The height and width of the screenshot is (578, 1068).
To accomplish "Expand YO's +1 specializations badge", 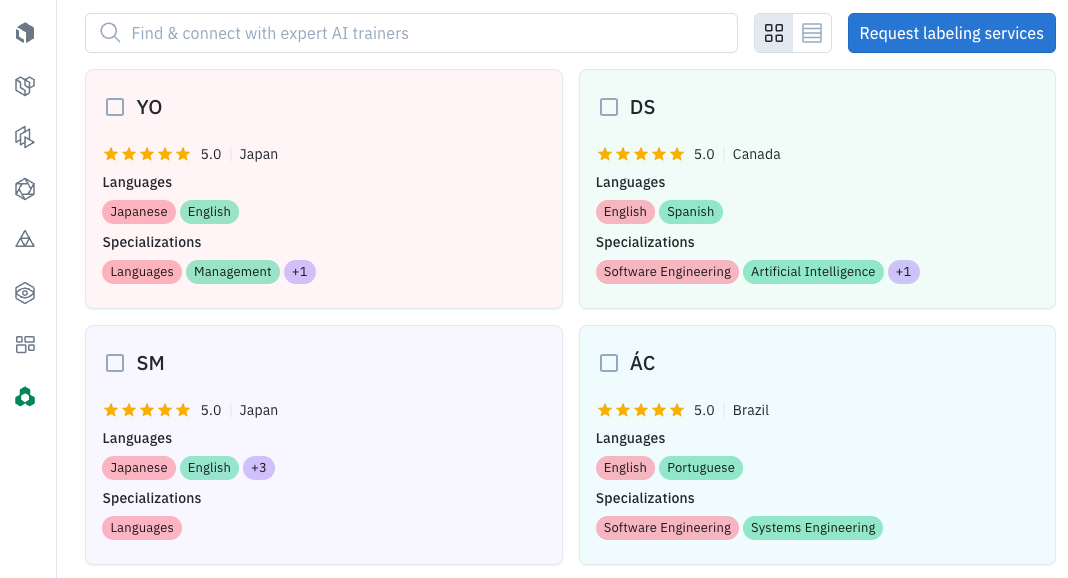I will pyautogui.click(x=300, y=272).
